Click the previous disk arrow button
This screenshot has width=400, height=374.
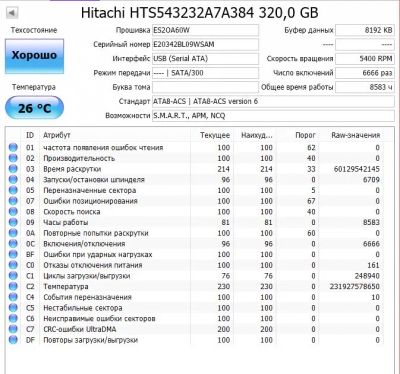coord(12,13)
